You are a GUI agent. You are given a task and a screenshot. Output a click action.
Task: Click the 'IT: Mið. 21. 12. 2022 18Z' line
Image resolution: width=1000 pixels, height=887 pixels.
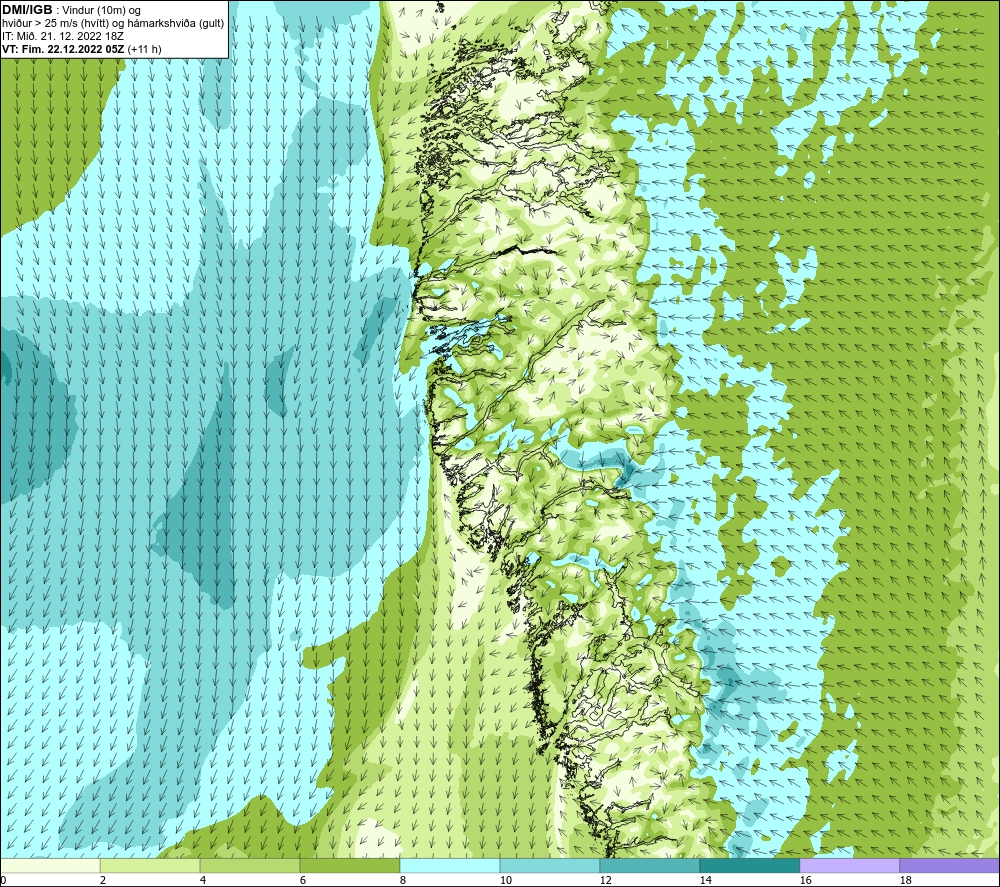(x=62, y=36)
